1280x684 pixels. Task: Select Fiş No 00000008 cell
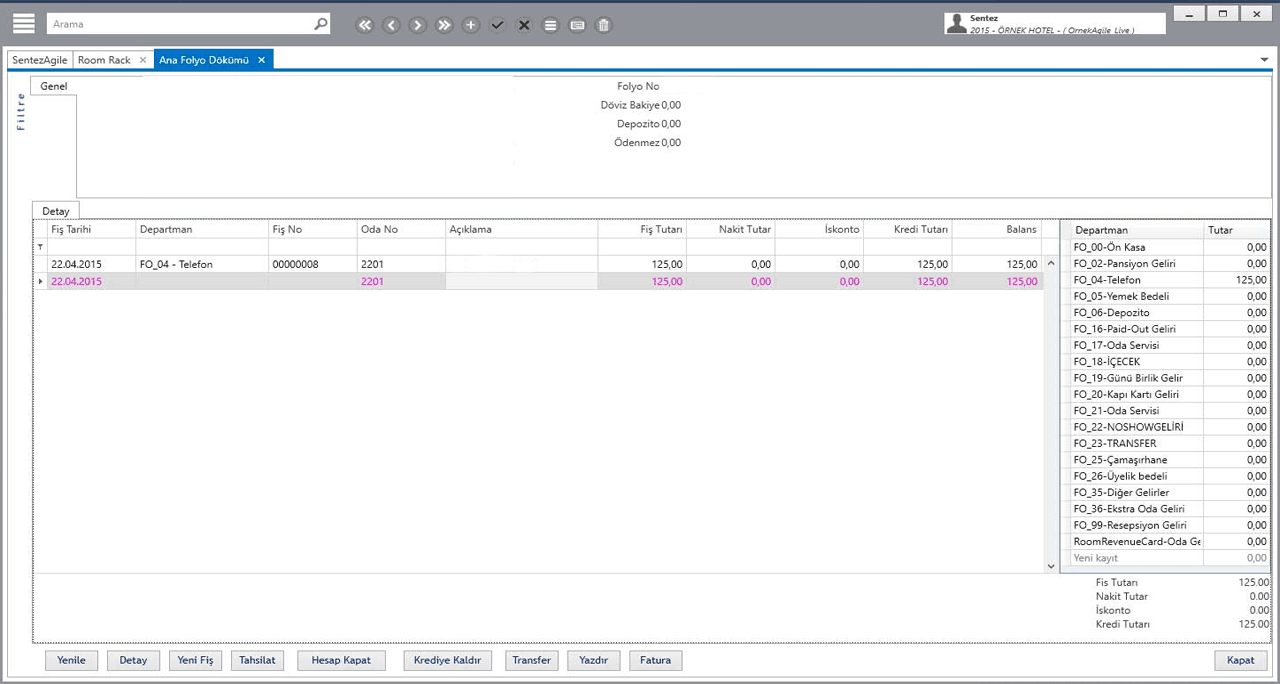(312, 264)
